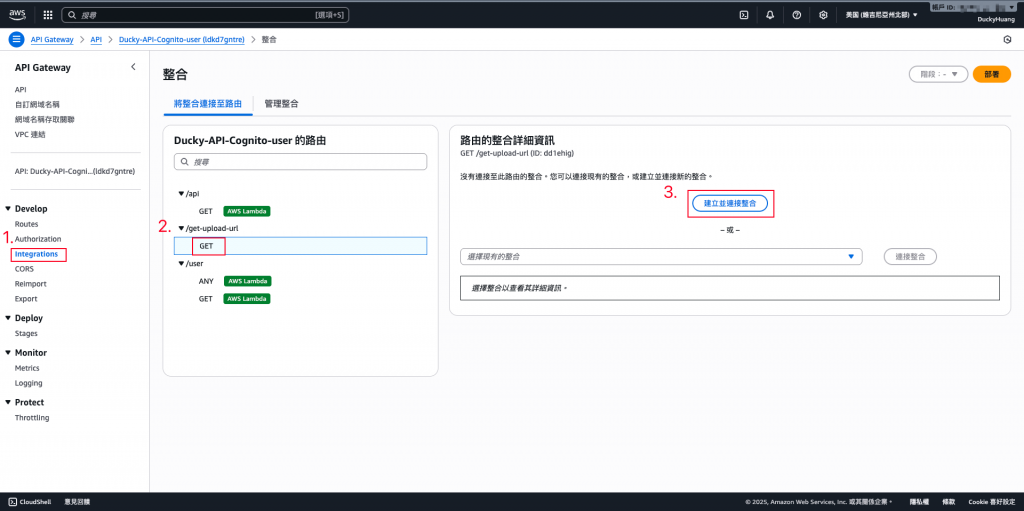Image resolution: width=1024 pixels, height=511 pixels.
Task: Open the API Gateway breadcrumb link
Action: coord(52,40)
